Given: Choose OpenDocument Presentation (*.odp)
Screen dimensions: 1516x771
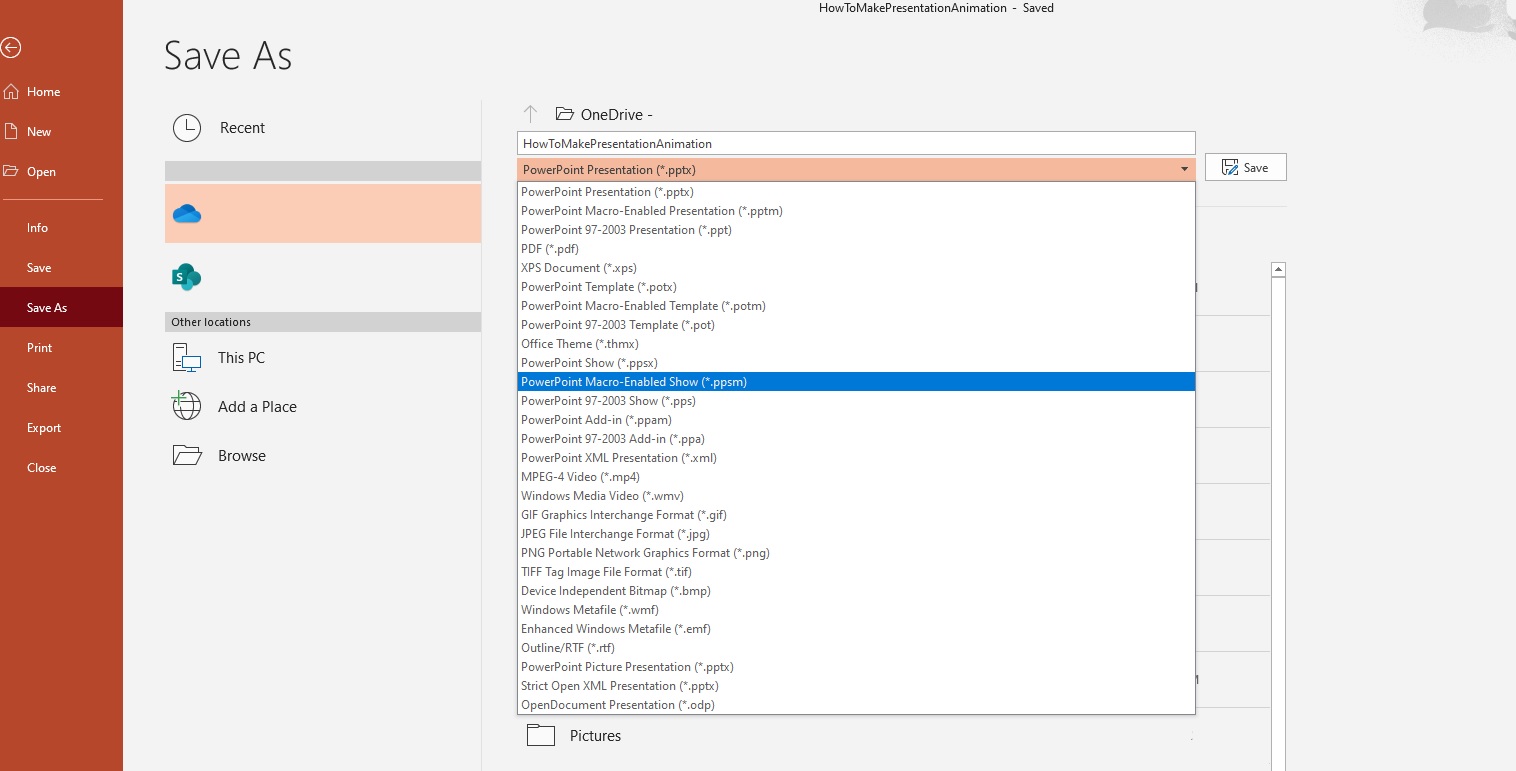Looking at the screenshot, I should [x=856, y=705].
